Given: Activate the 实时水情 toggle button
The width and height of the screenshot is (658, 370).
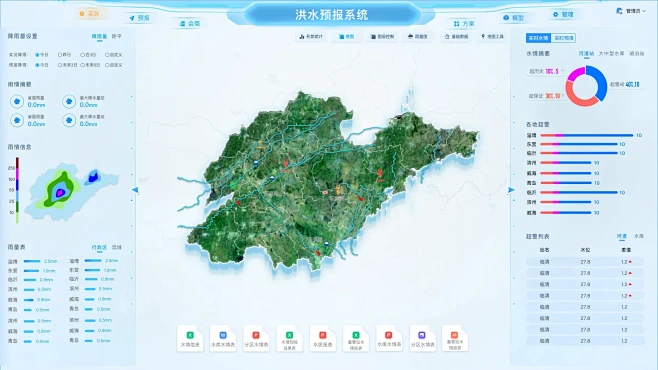Looking at the screenshot, I should coord(538,38).
